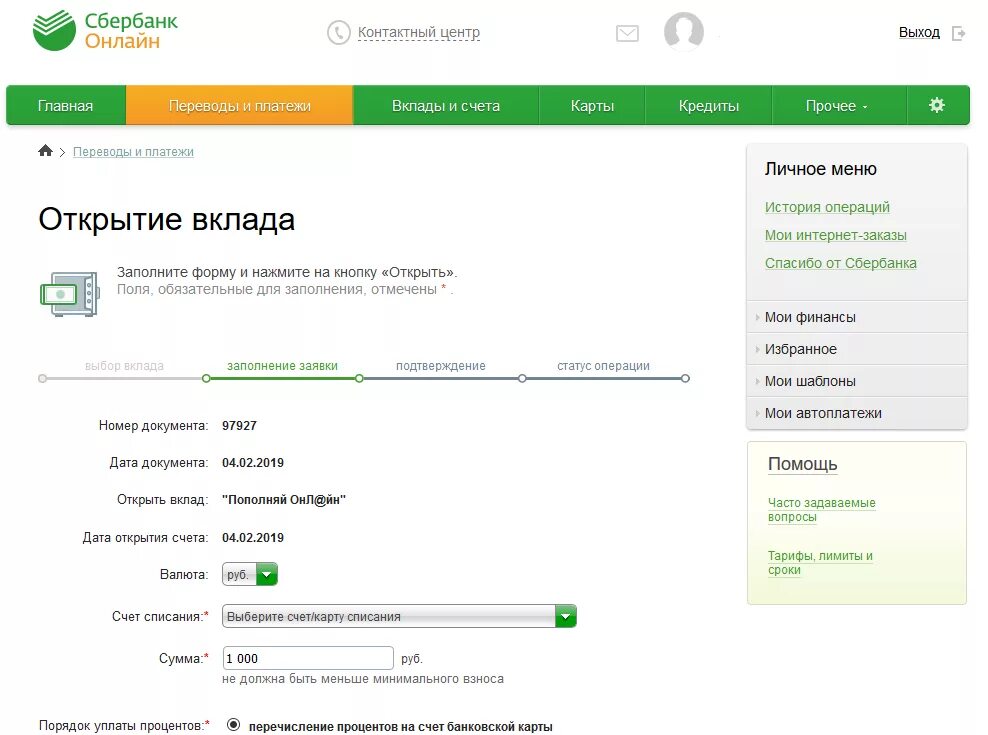Image resolution: width=988 pixels, height=735 pixels.
Task: Click the Сумма amount input field
Action: (308, 658)
